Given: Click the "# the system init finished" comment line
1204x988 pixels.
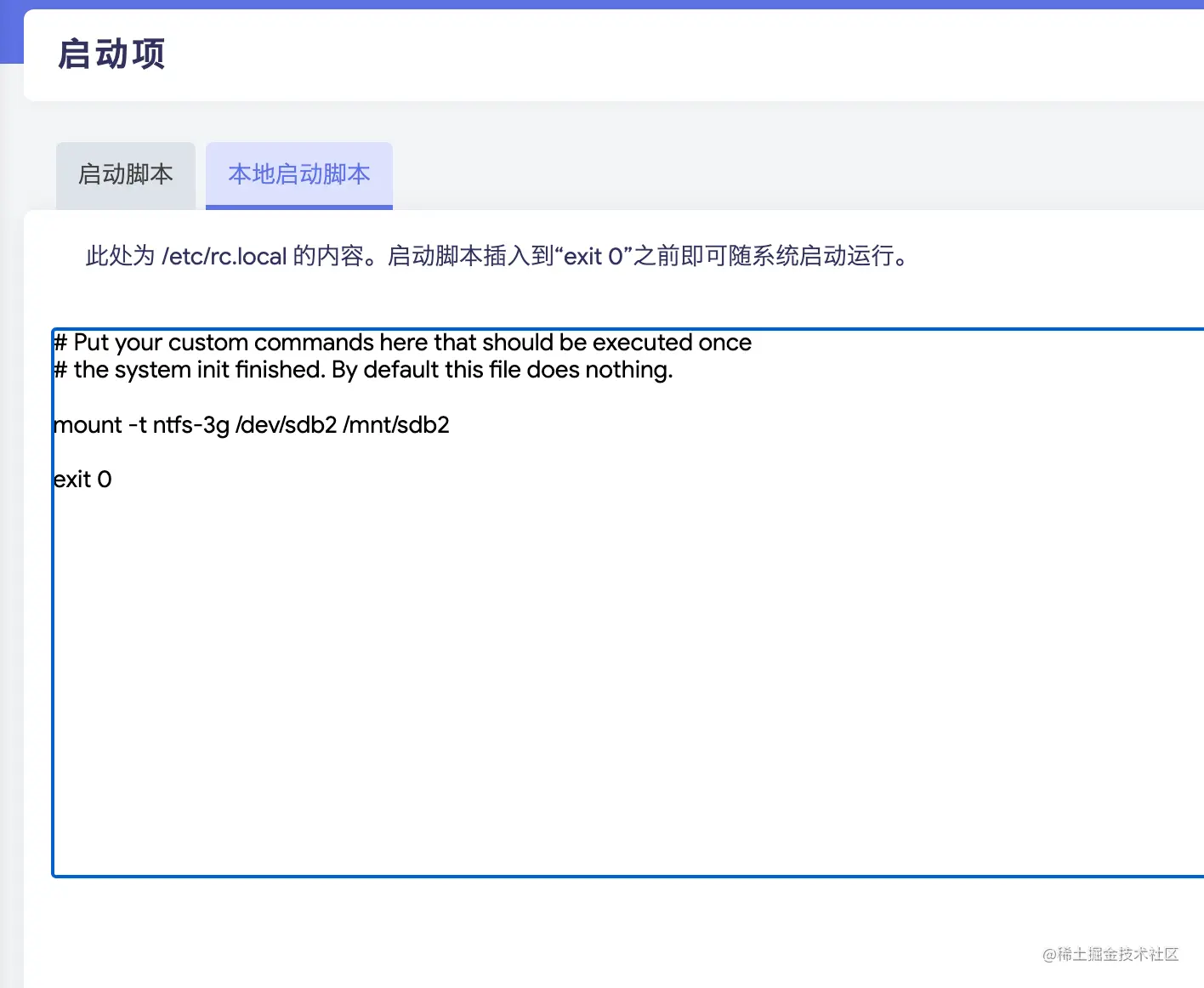Looking at the screenshot, I should (x=363, y=370).
